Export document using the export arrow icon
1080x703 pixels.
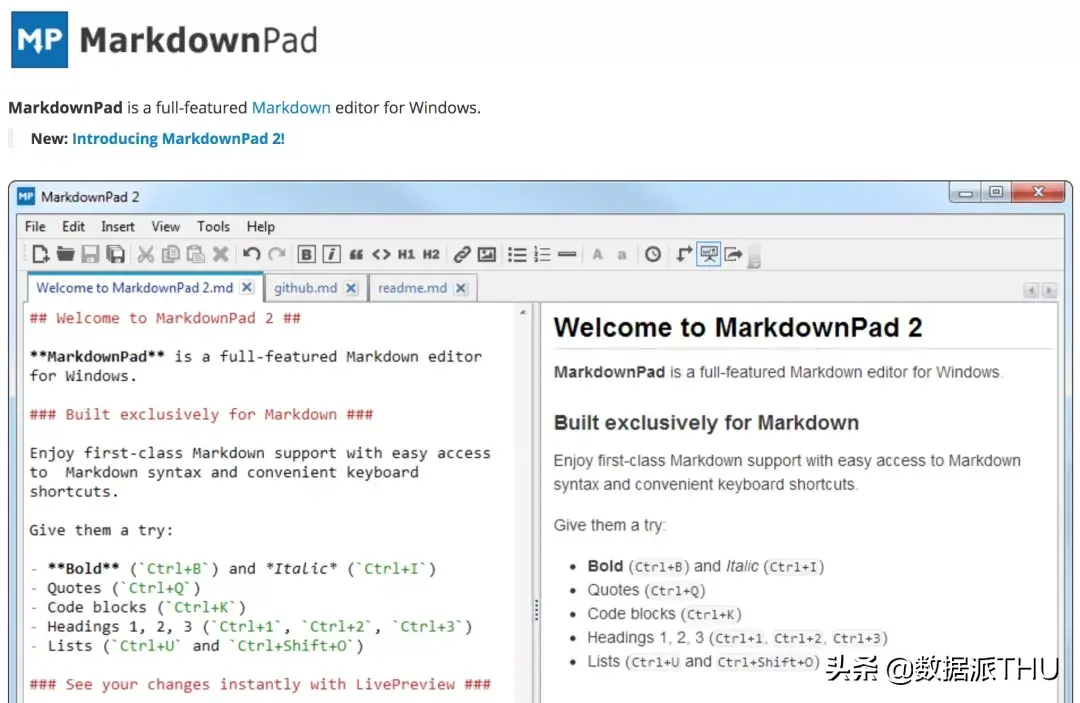[734, 255]
